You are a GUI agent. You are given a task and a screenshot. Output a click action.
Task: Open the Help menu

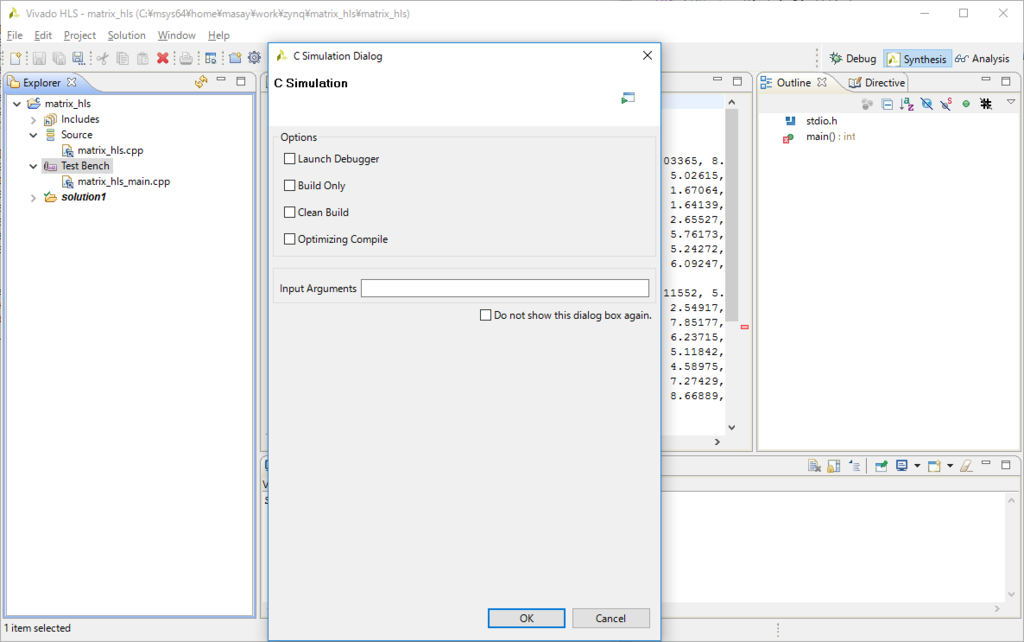pos(219,35)
